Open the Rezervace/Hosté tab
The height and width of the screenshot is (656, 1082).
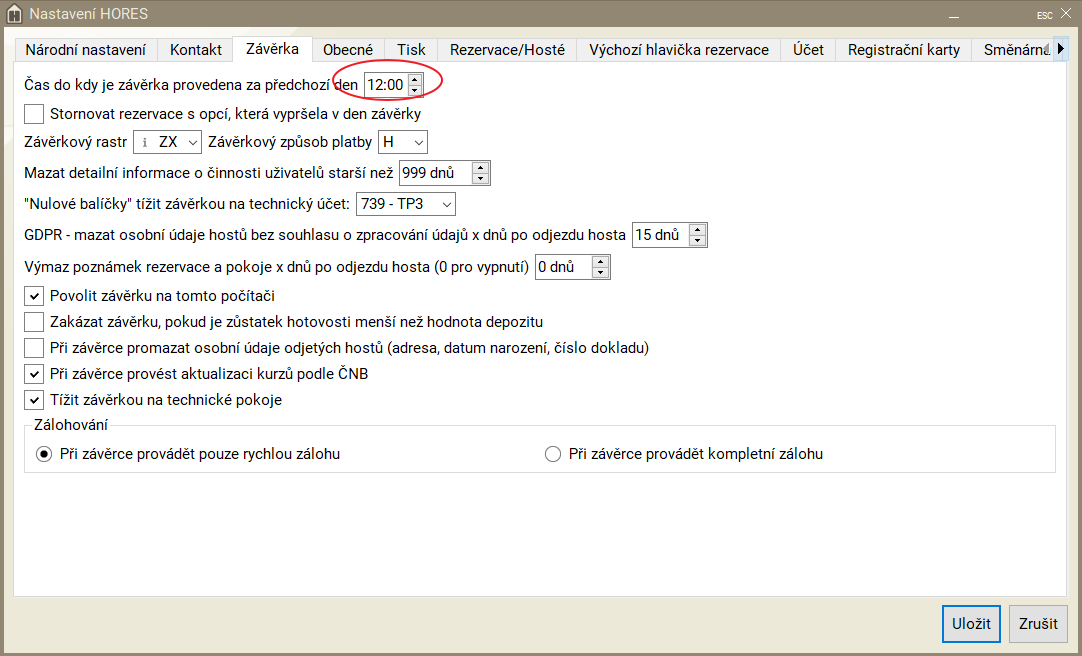[x=507, y=50]
